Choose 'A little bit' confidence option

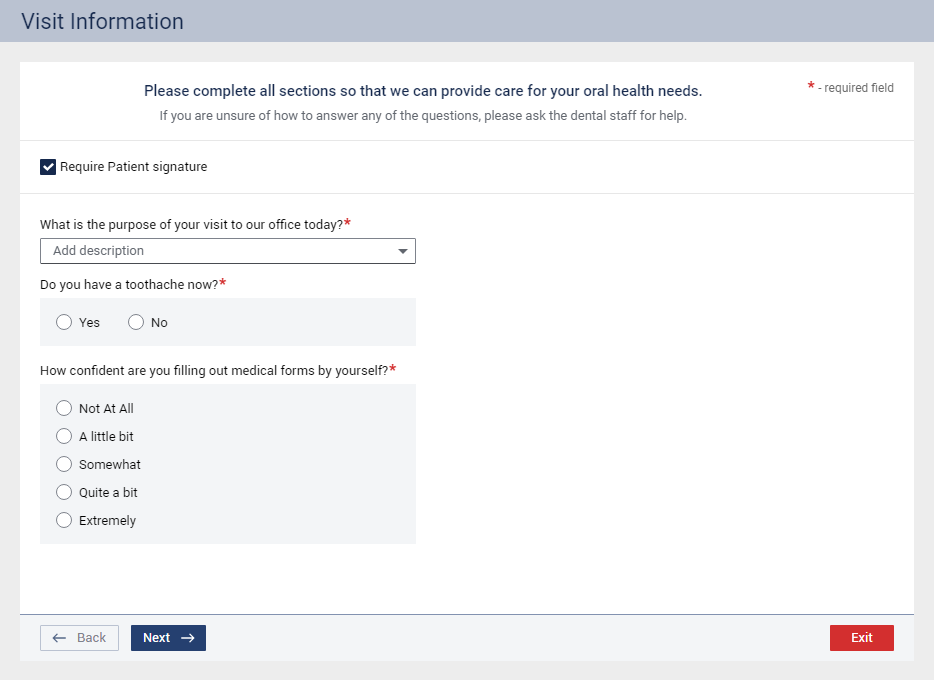[x=64, y=436]
